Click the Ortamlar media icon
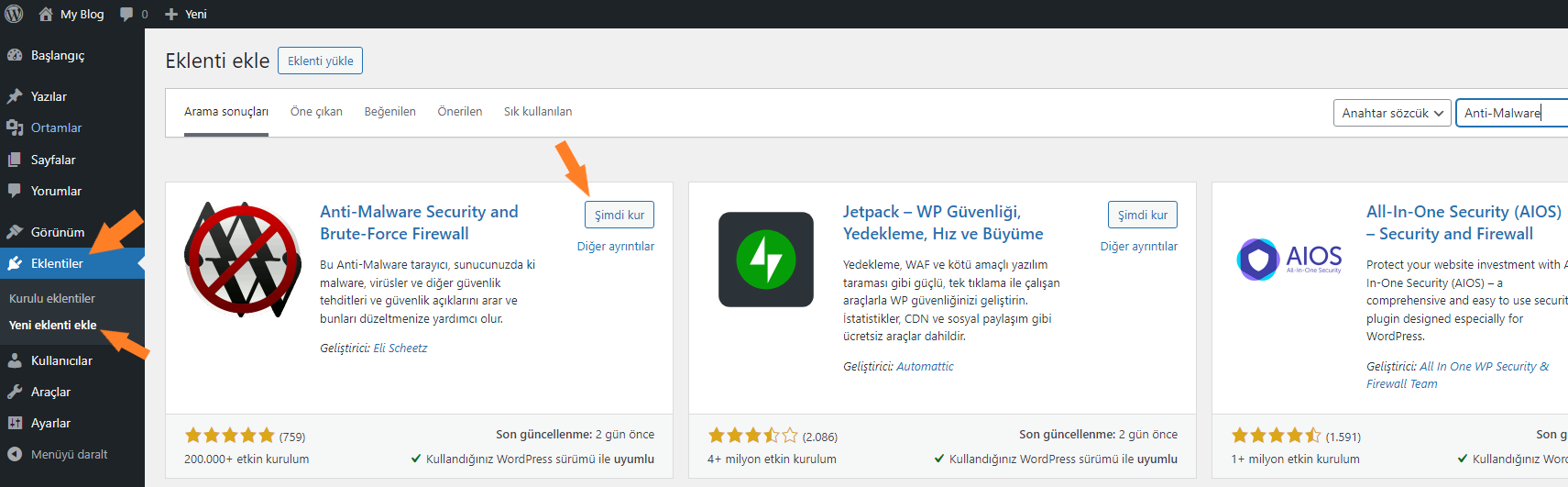Screen dimensions: 1568x487 [15, 127]
